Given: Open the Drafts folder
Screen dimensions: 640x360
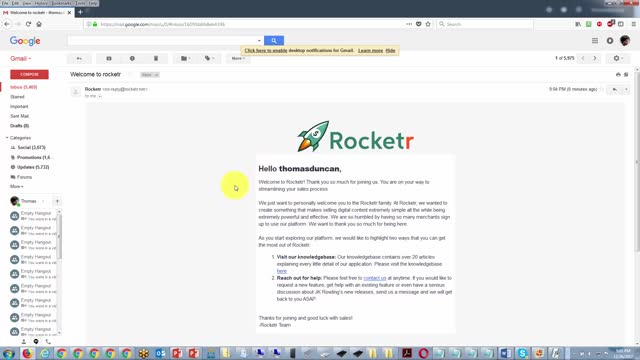Looking at the screenshot, I should 19,126.
